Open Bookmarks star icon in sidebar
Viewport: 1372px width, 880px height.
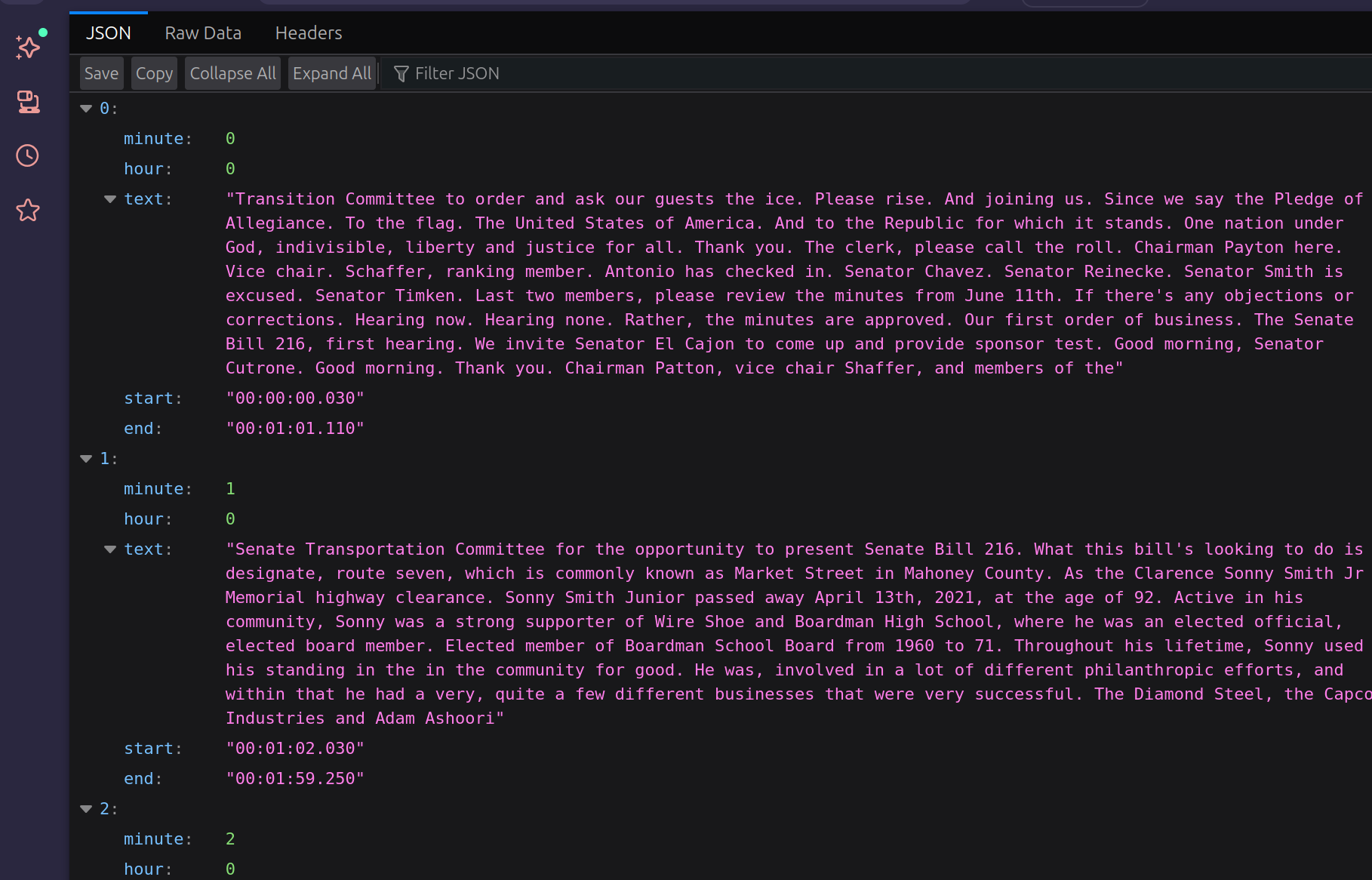click(28, 210)
